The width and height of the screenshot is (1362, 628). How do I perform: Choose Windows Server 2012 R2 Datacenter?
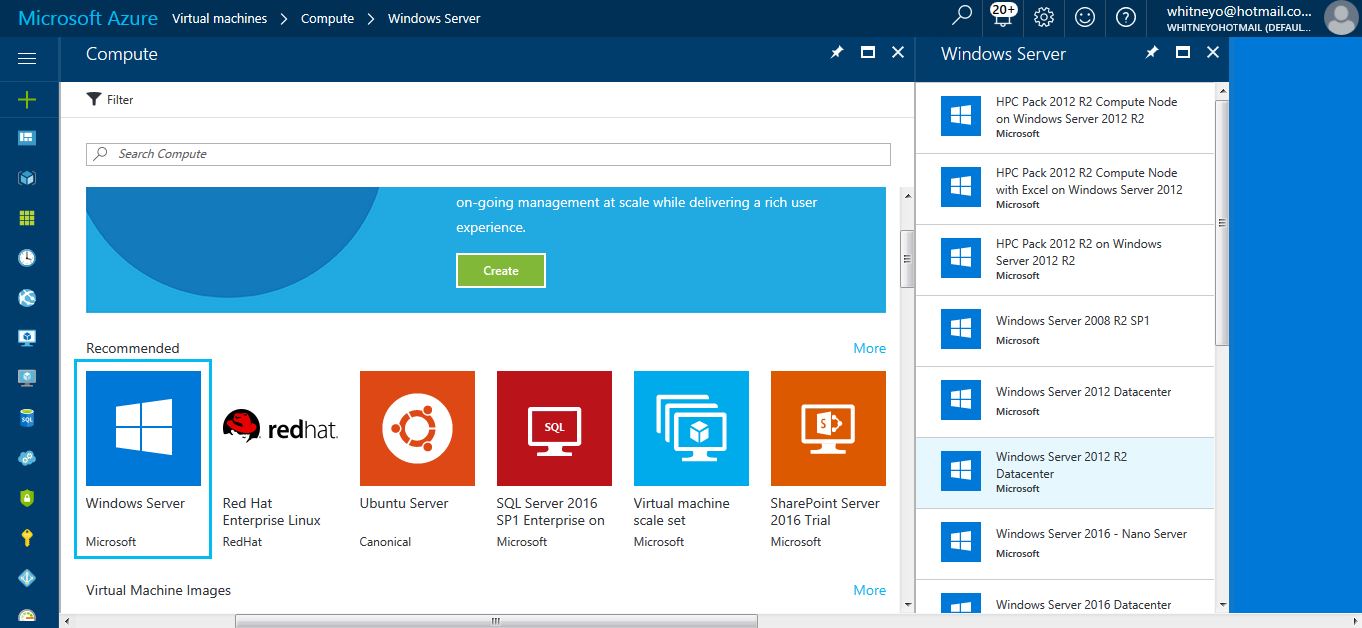[1065, 473]
